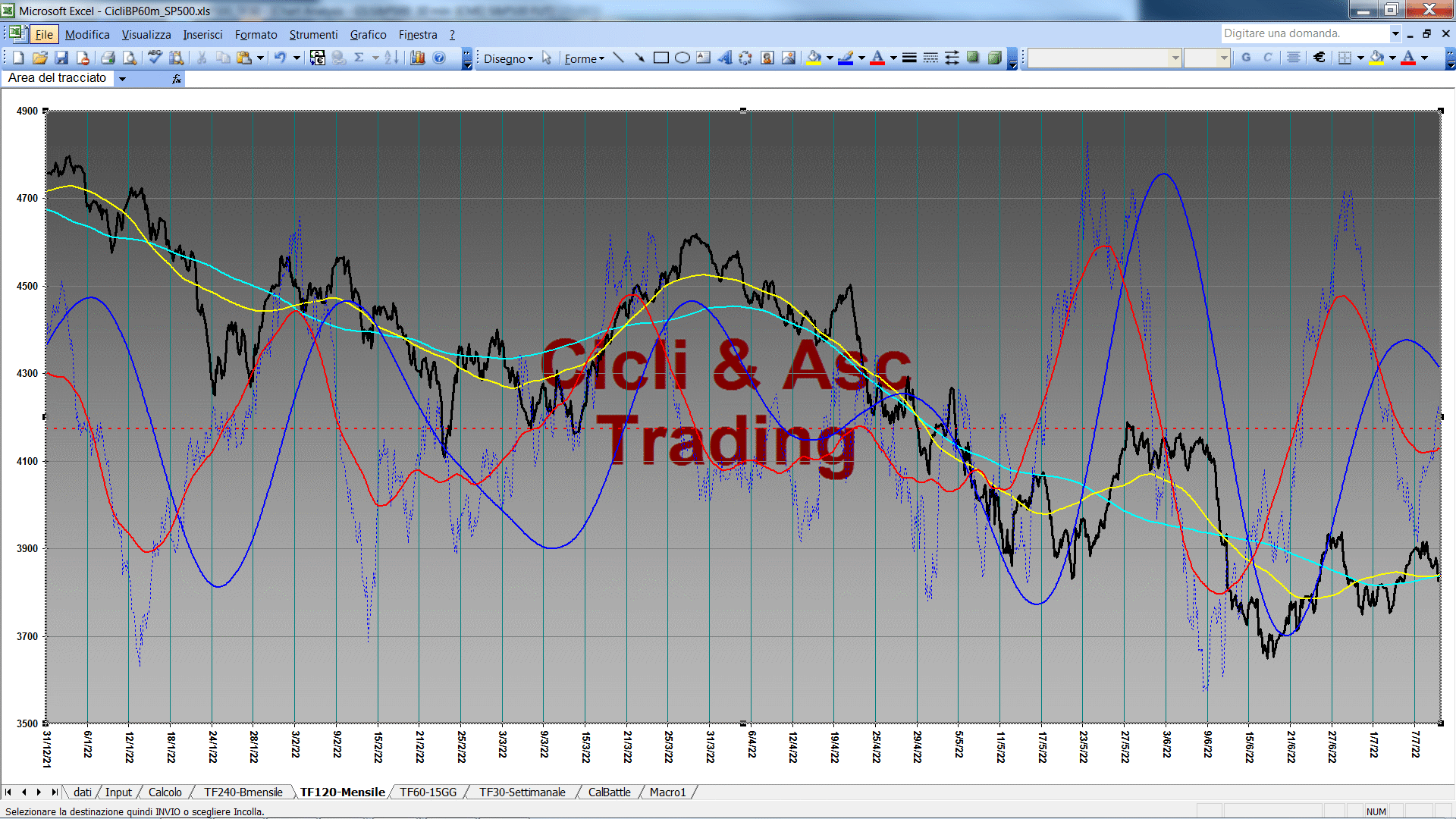Switch to the TF30-Settimanale sheet tab
Image resolution: width=1456 pixels, height=819 pixels.
pyautogui.click(x=522, y=792)
